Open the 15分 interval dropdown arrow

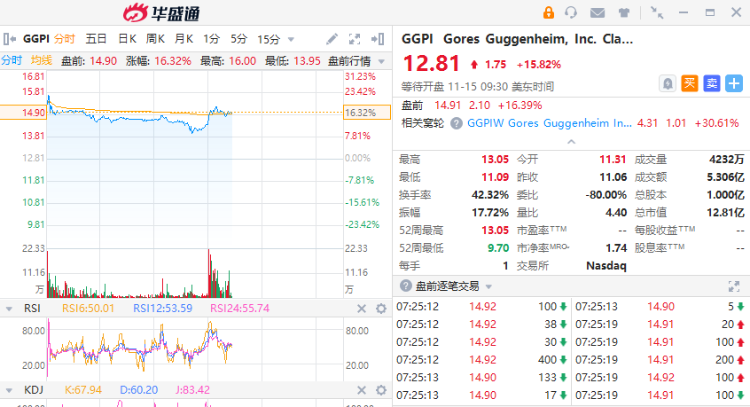pos(291,39)
